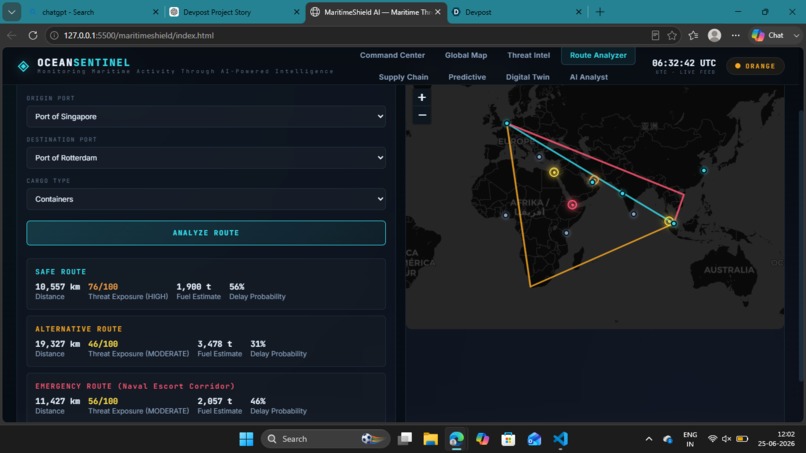The image size is (806, 453).
Task: Select the Emergency Route Naval Escort heading
Action: pyautogui.click(x=135, y=386)
